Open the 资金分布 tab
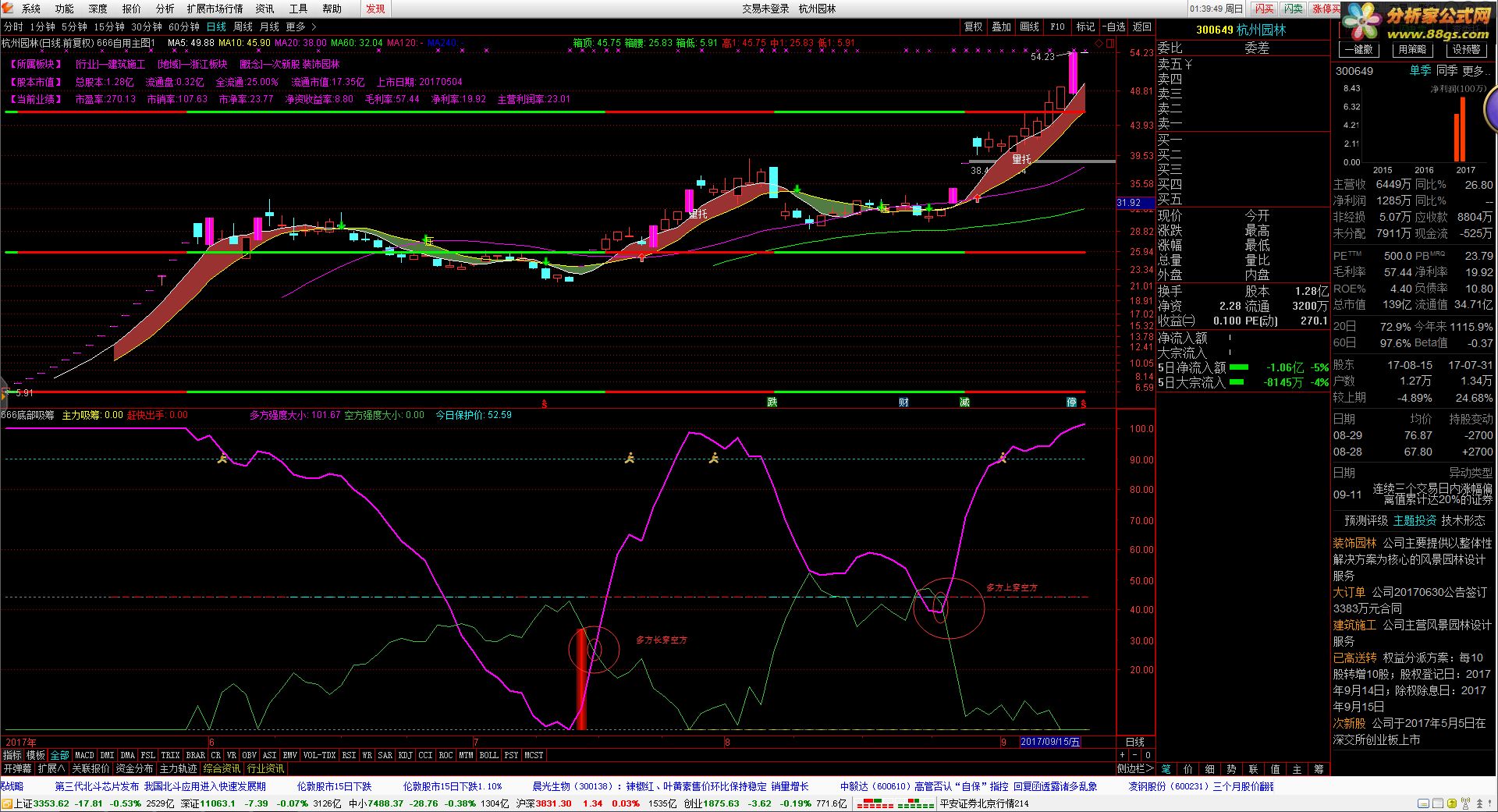Screen dimensions: 1498x812 (x=134, y=768)
